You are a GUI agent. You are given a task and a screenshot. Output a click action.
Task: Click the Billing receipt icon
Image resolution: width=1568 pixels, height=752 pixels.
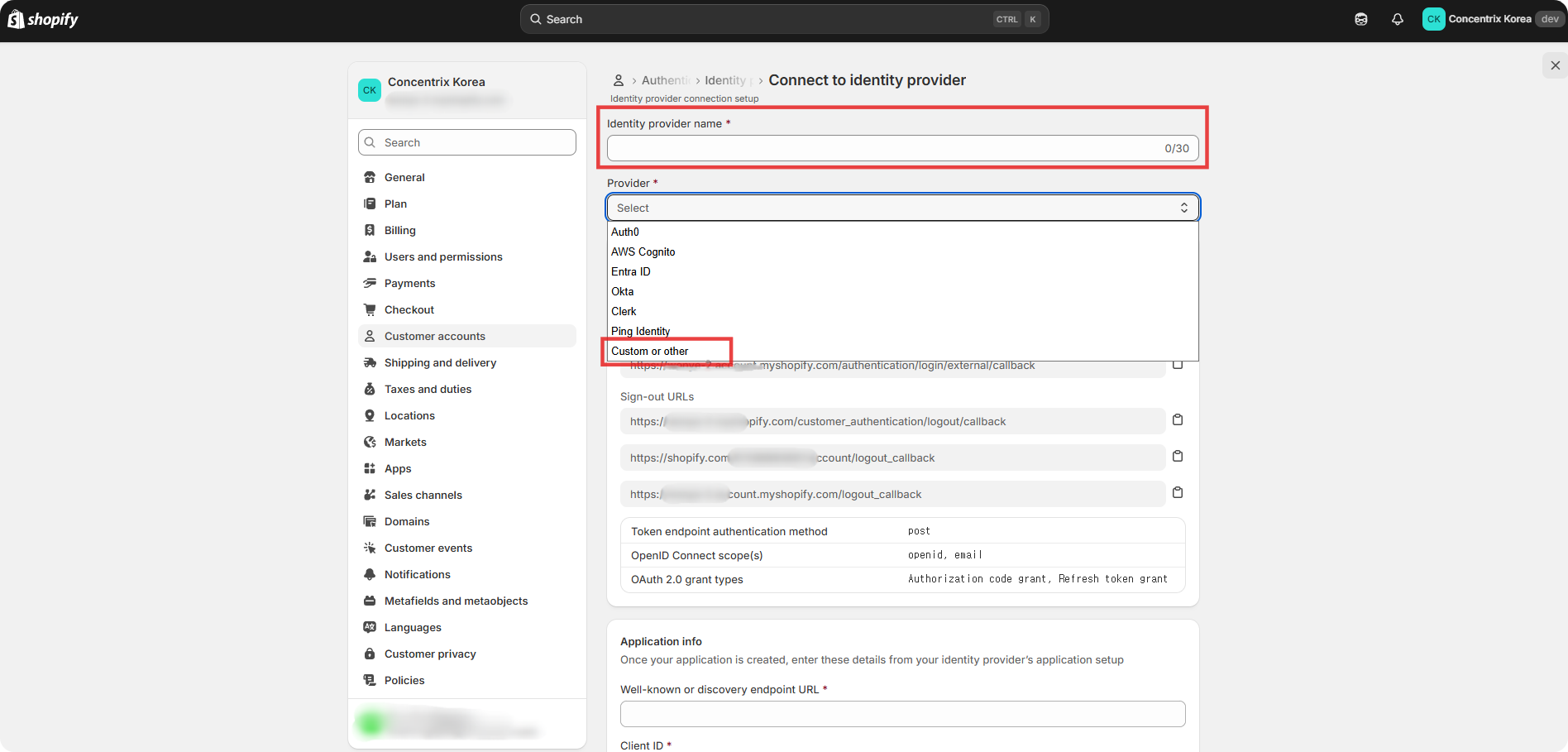pos(370,230)
